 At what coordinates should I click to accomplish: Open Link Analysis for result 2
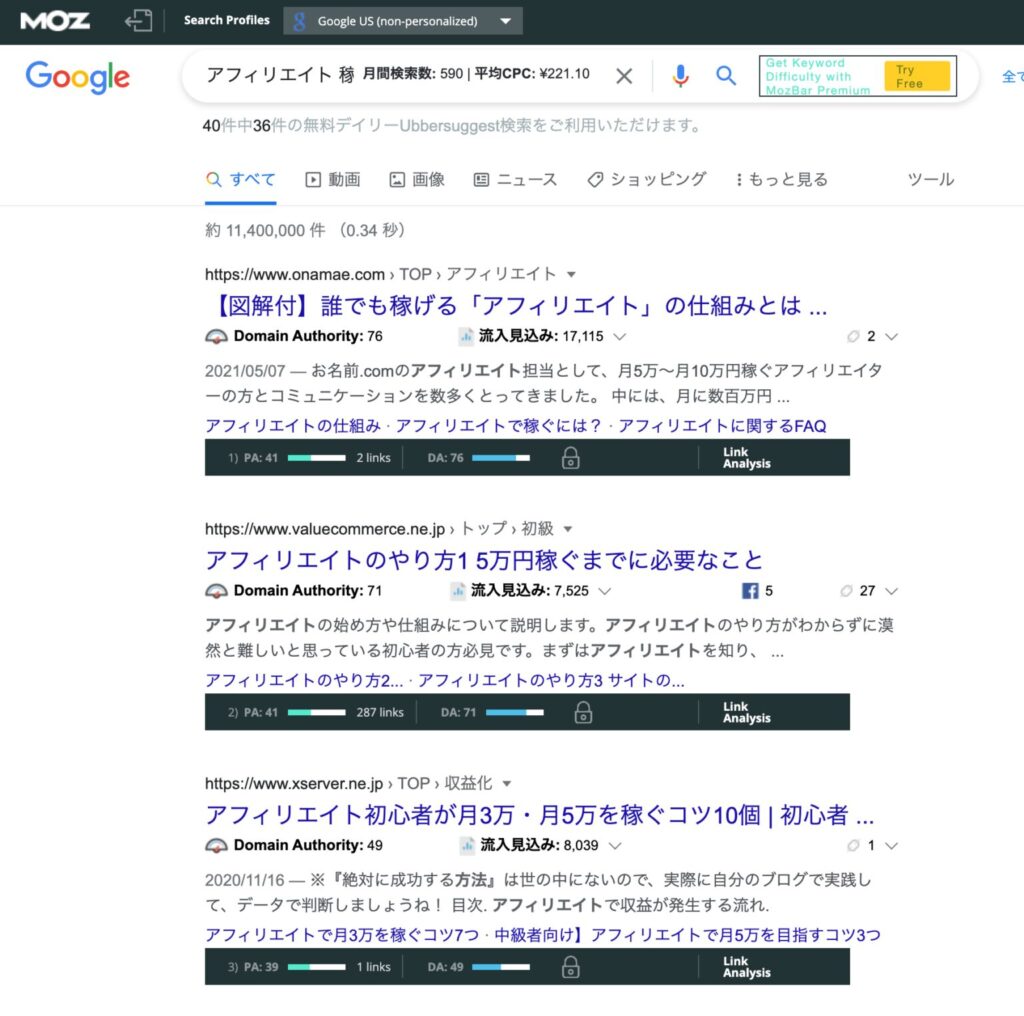tap(746, 712)
